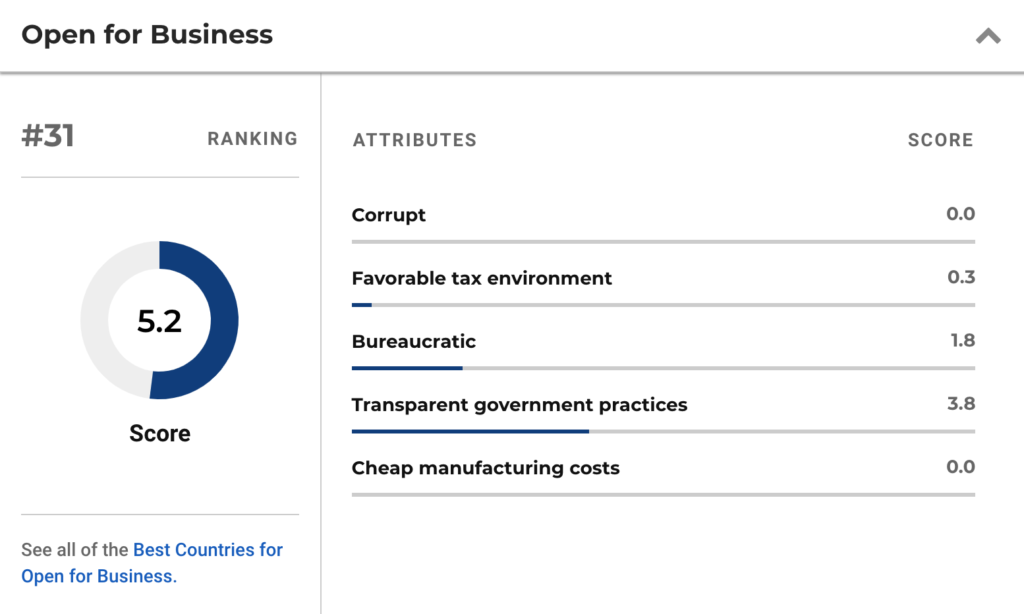Click the 5.2 score donut chart
Viewport: 1024px width, 614px height.
click(x=159, y=320)
